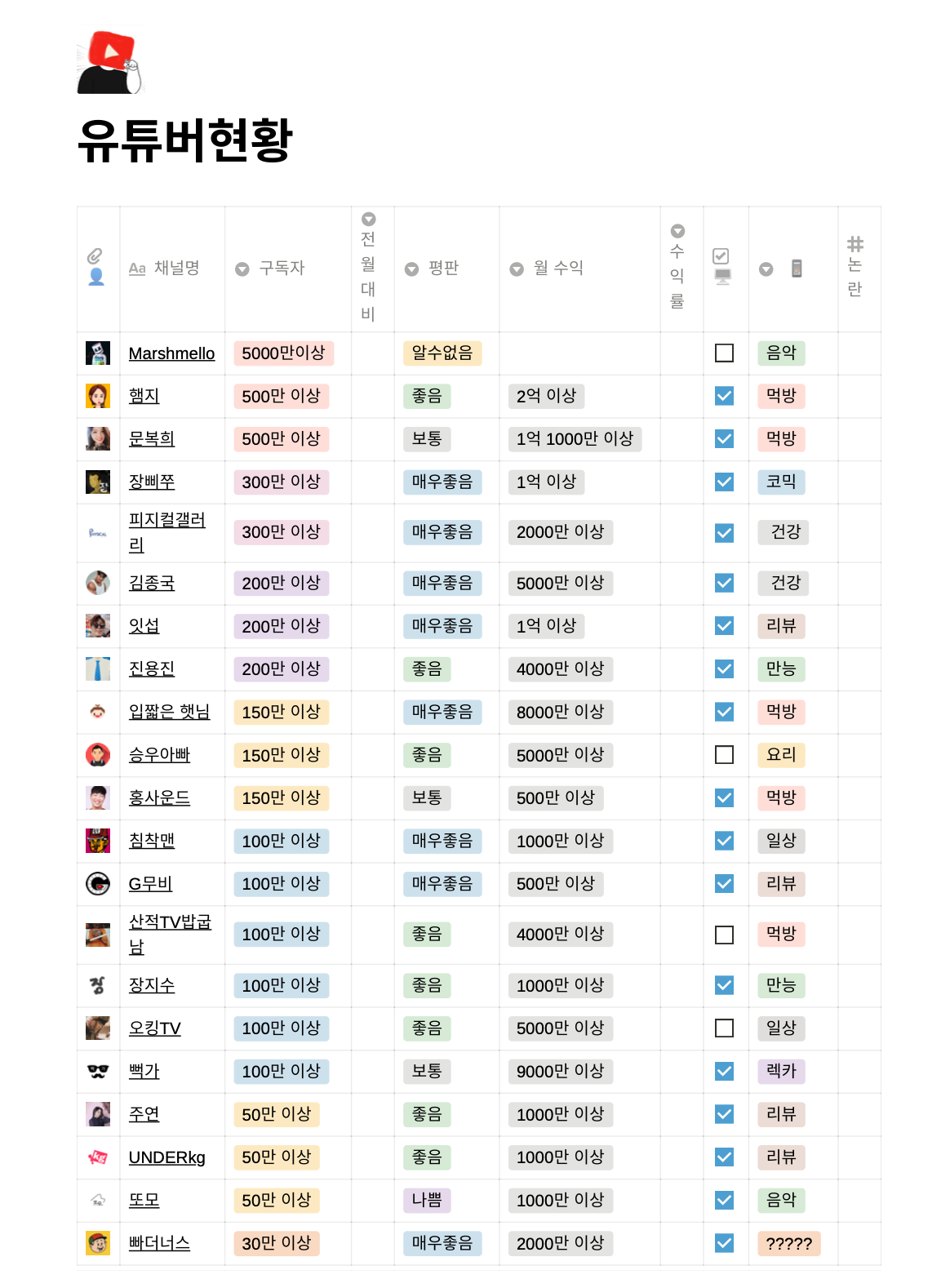Screen dimensions: 950x1288
Task: Open 또모's 나쁨 reputation tag
Action: coord(427,1200)
